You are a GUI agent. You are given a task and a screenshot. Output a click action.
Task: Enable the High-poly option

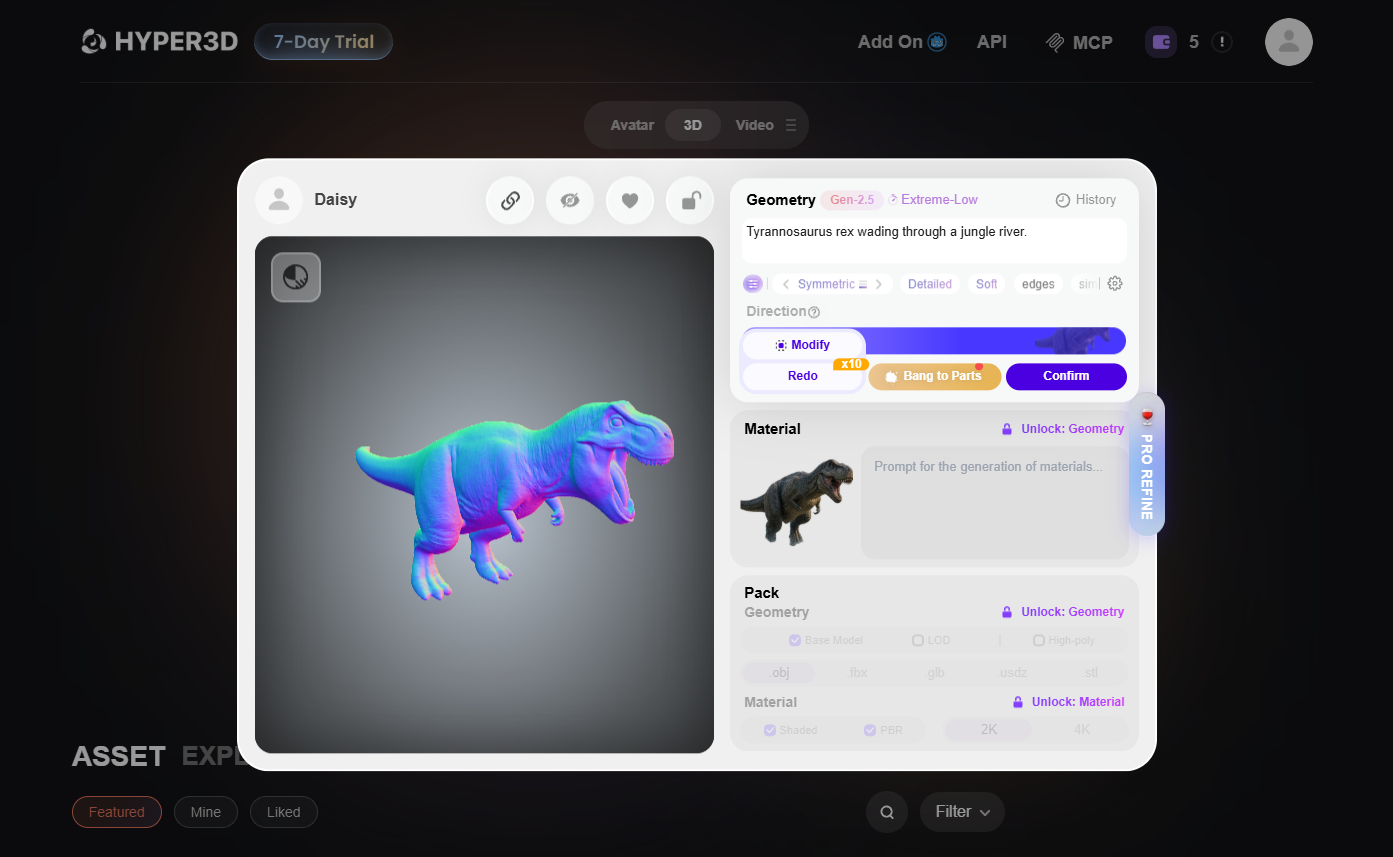click(x=1039, y=640)
